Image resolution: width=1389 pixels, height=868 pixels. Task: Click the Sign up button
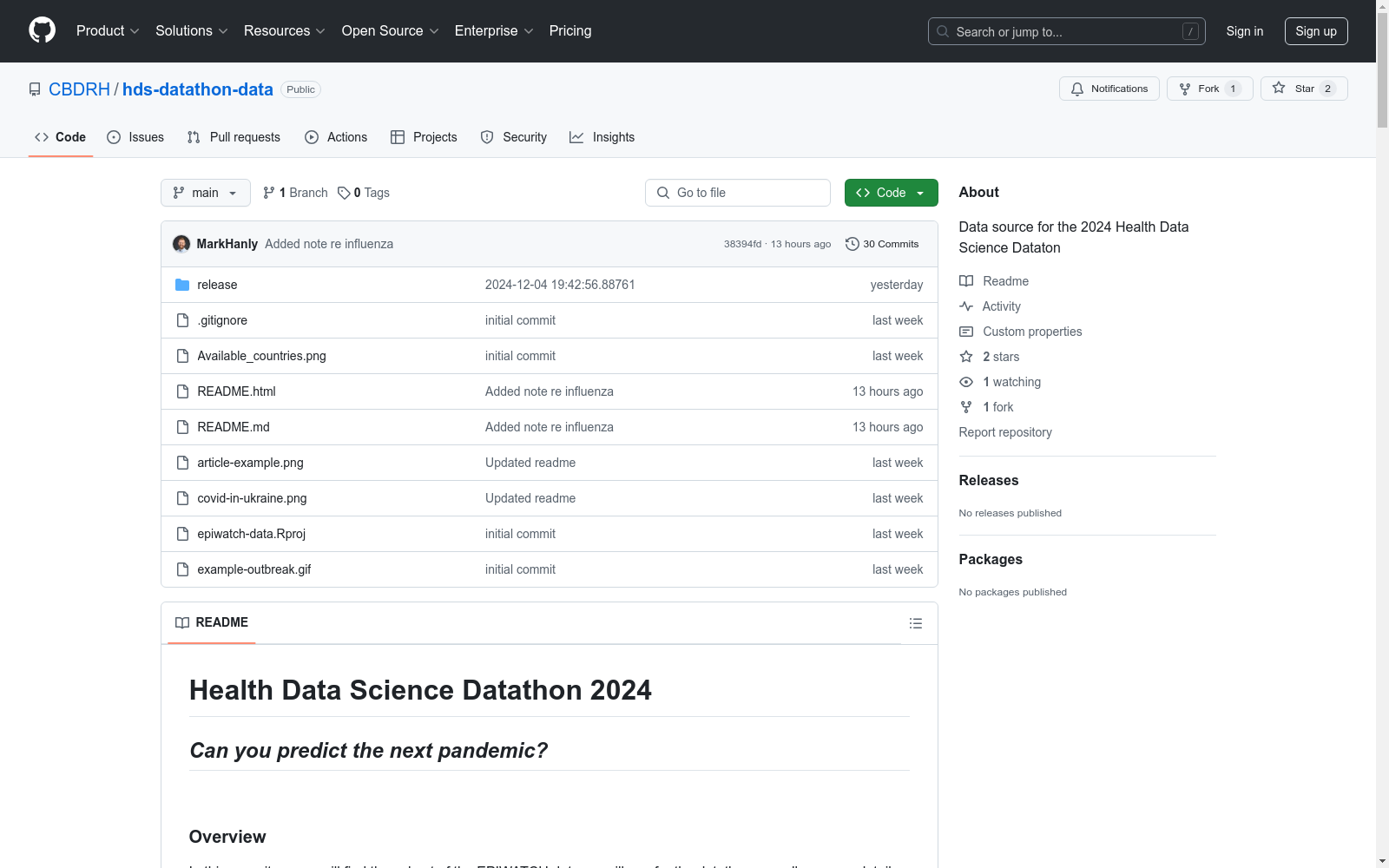[1315, 31]
